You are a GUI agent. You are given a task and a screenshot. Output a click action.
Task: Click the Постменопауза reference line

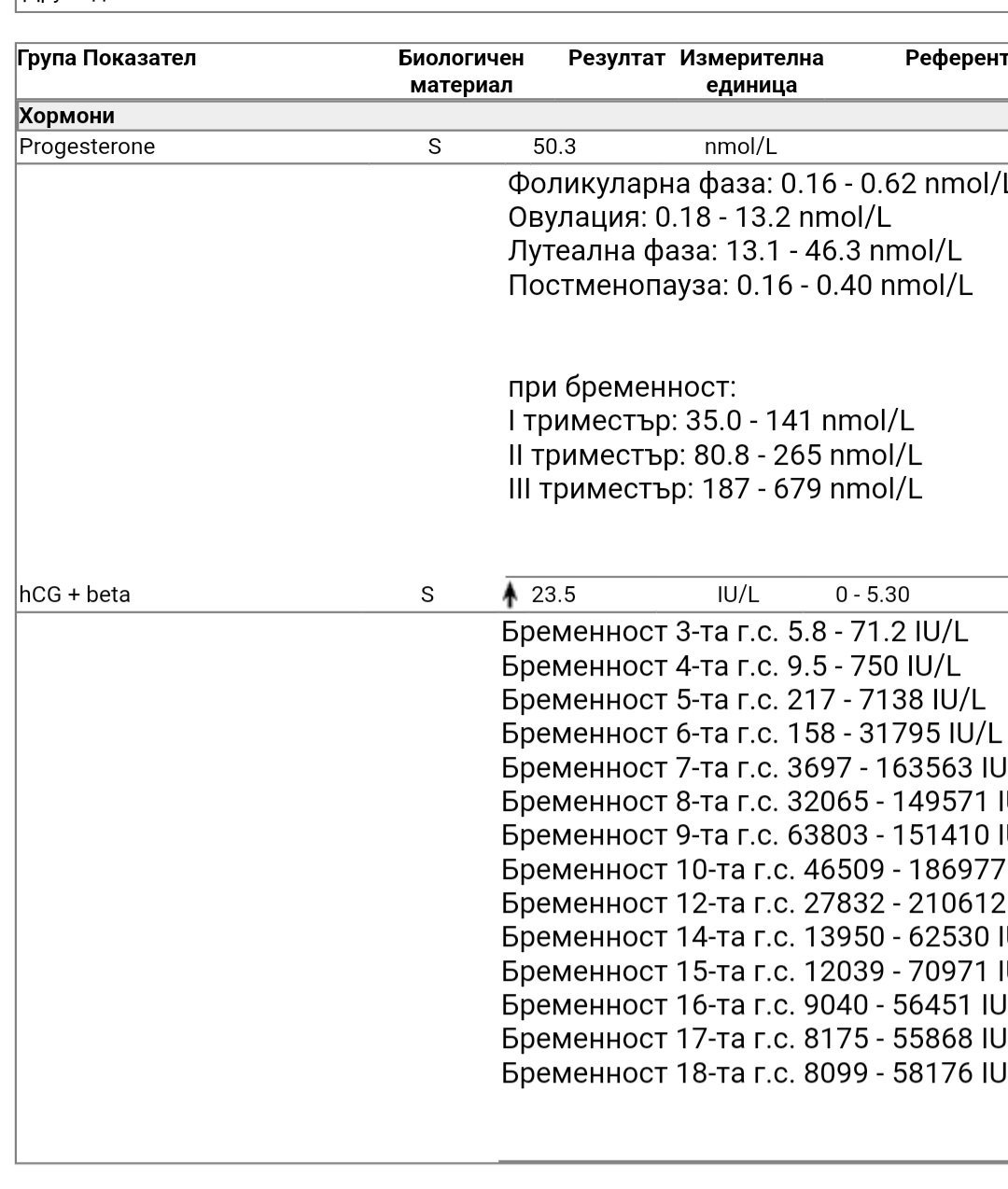pos(739,285)
